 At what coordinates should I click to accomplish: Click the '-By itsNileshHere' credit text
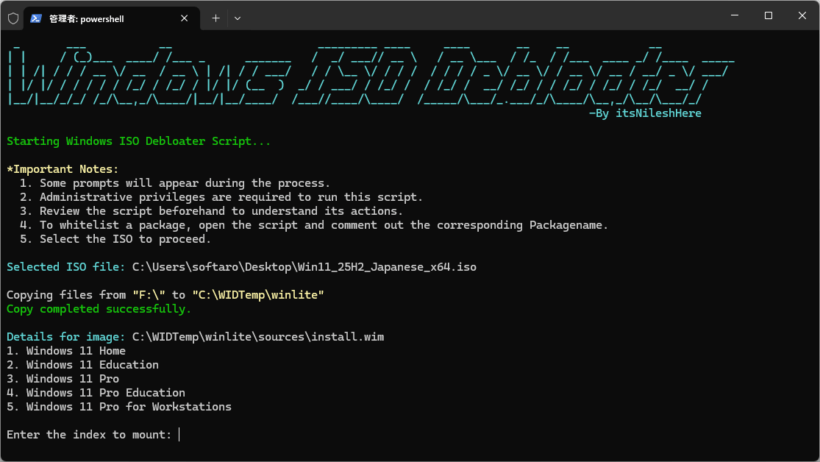tap(645, 114)
